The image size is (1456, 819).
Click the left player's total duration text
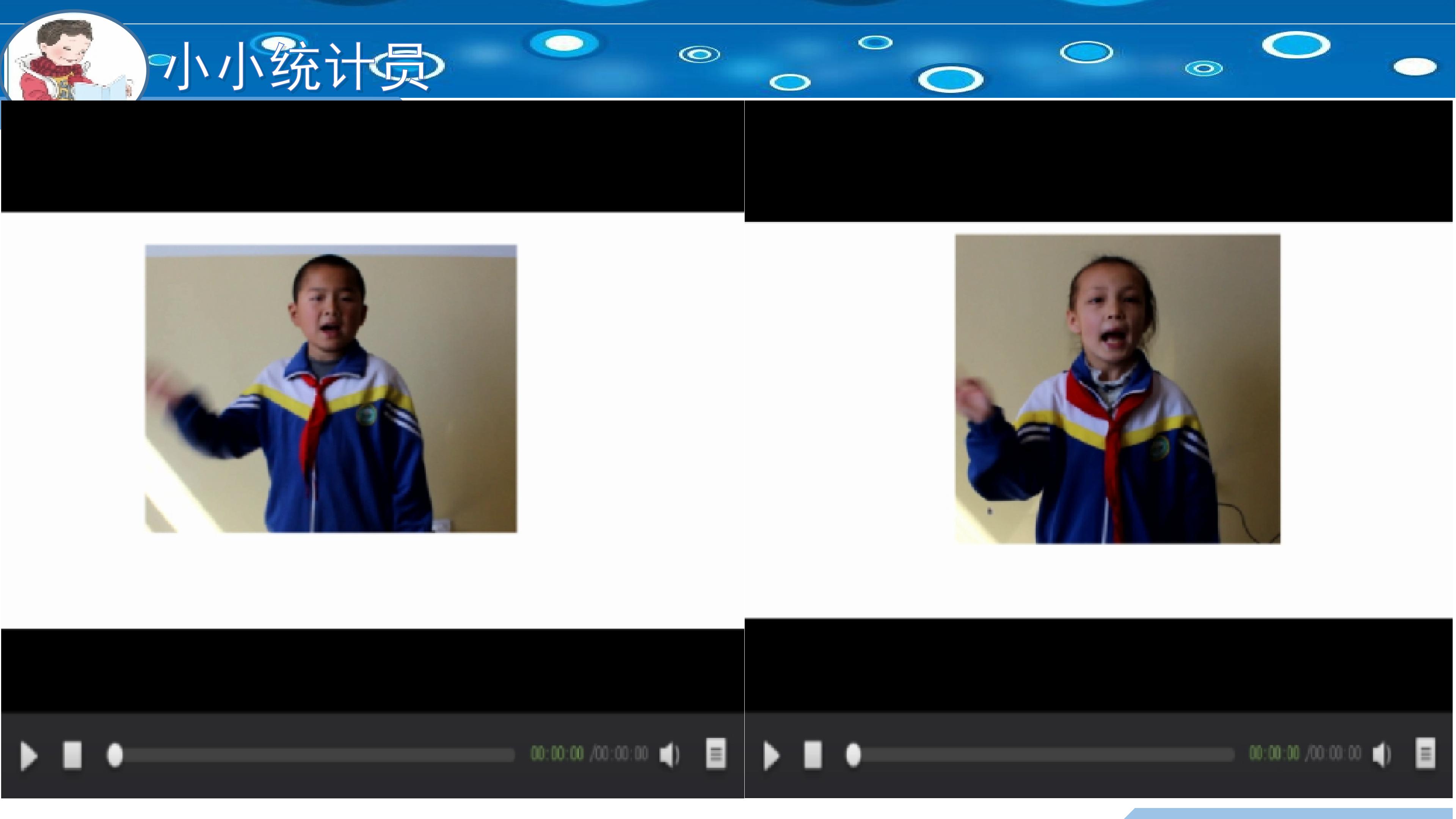pos(621,753)
